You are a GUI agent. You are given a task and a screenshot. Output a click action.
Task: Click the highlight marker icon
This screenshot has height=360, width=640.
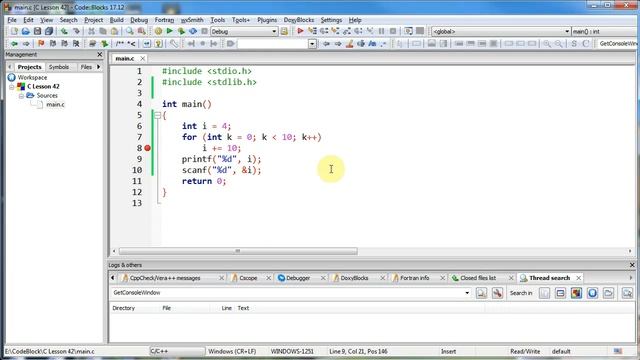349,43
